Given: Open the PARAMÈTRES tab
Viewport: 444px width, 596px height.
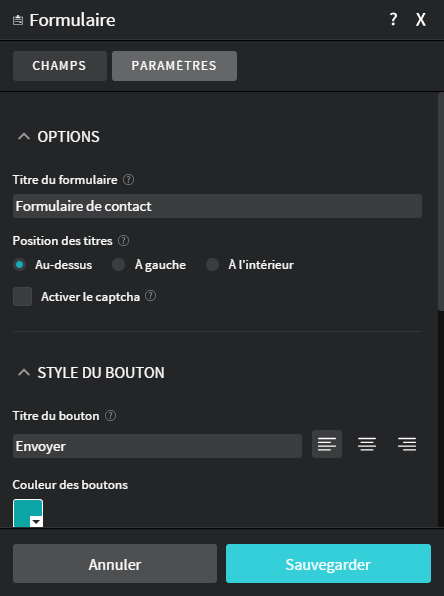Looking at the screenshot, I should [x=174, y=66].
